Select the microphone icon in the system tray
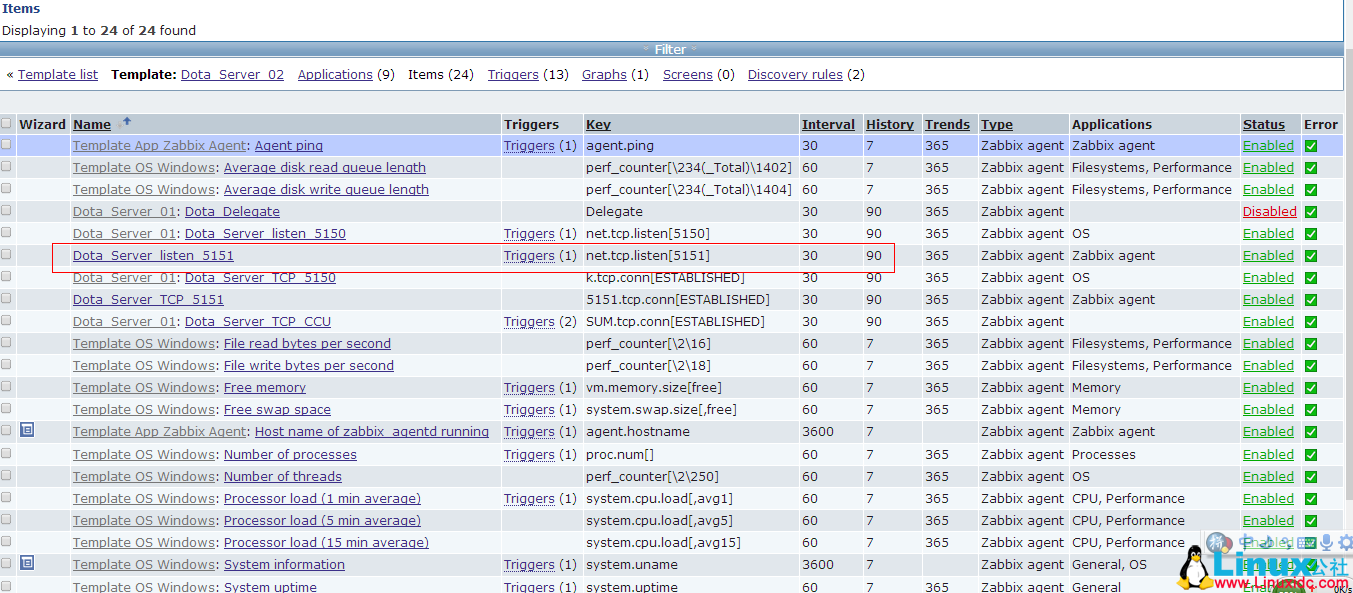 coord(1326,542)
